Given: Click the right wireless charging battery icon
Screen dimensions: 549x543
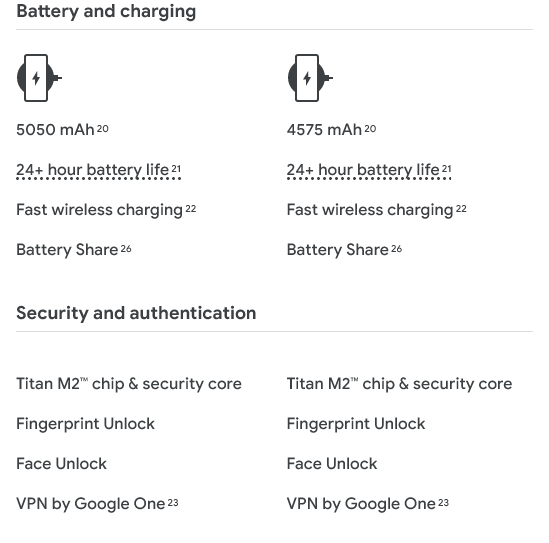Looking at the screenshot, I should (x=310, y=78).
